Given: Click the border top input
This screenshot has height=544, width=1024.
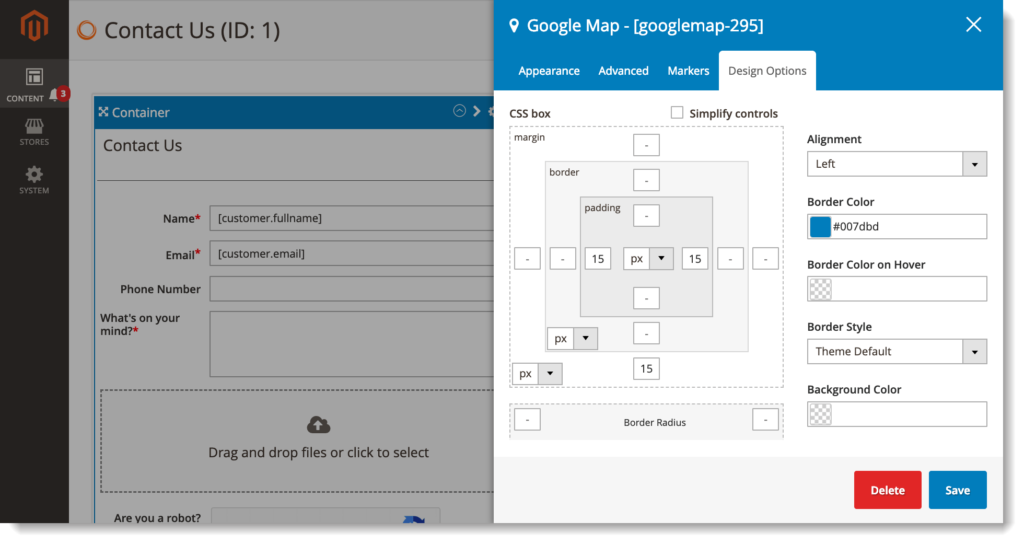Looking at the screenshot, I should click(646, 180).
